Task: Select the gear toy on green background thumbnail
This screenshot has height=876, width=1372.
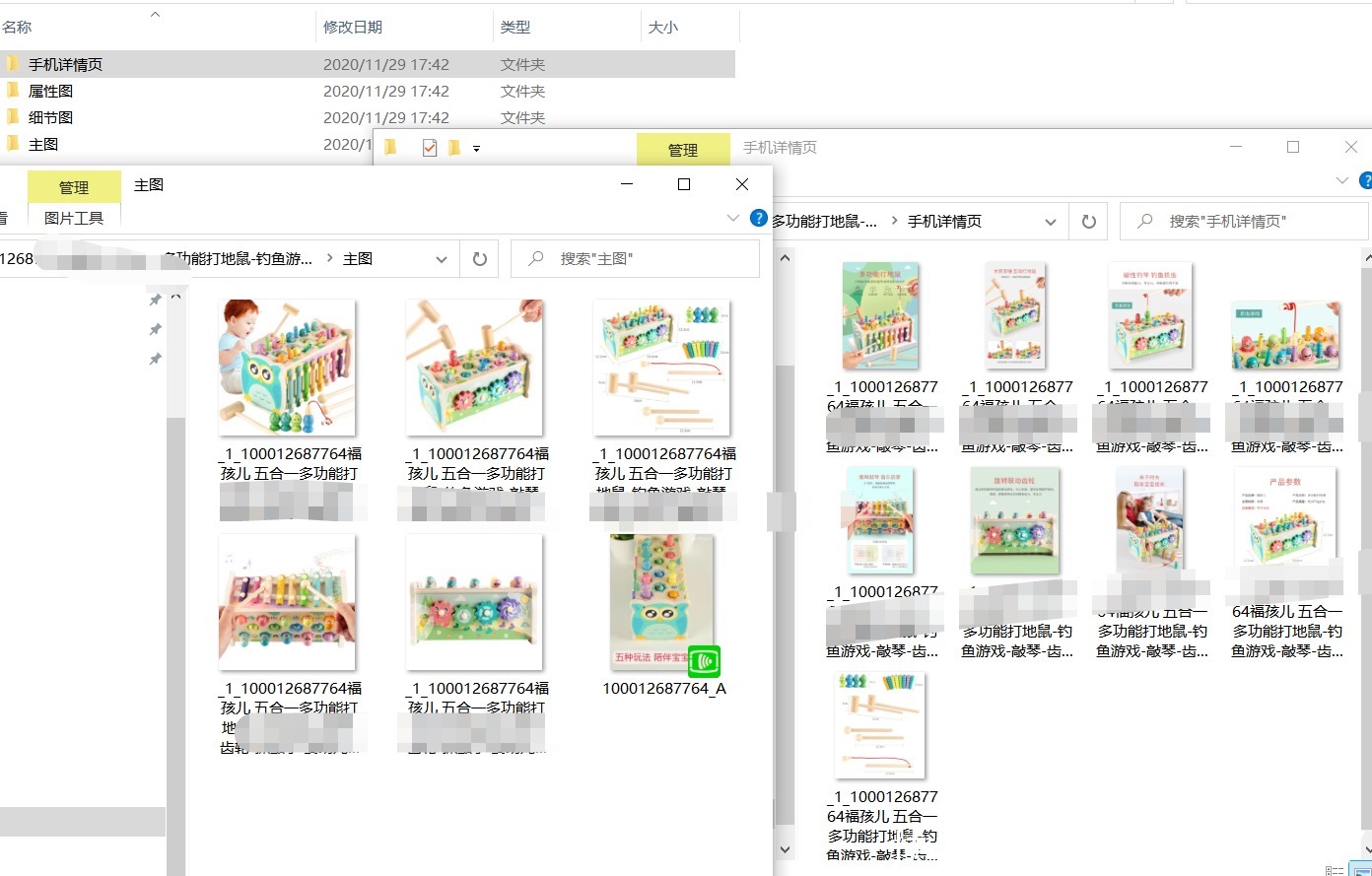Action: coord(474,602)
